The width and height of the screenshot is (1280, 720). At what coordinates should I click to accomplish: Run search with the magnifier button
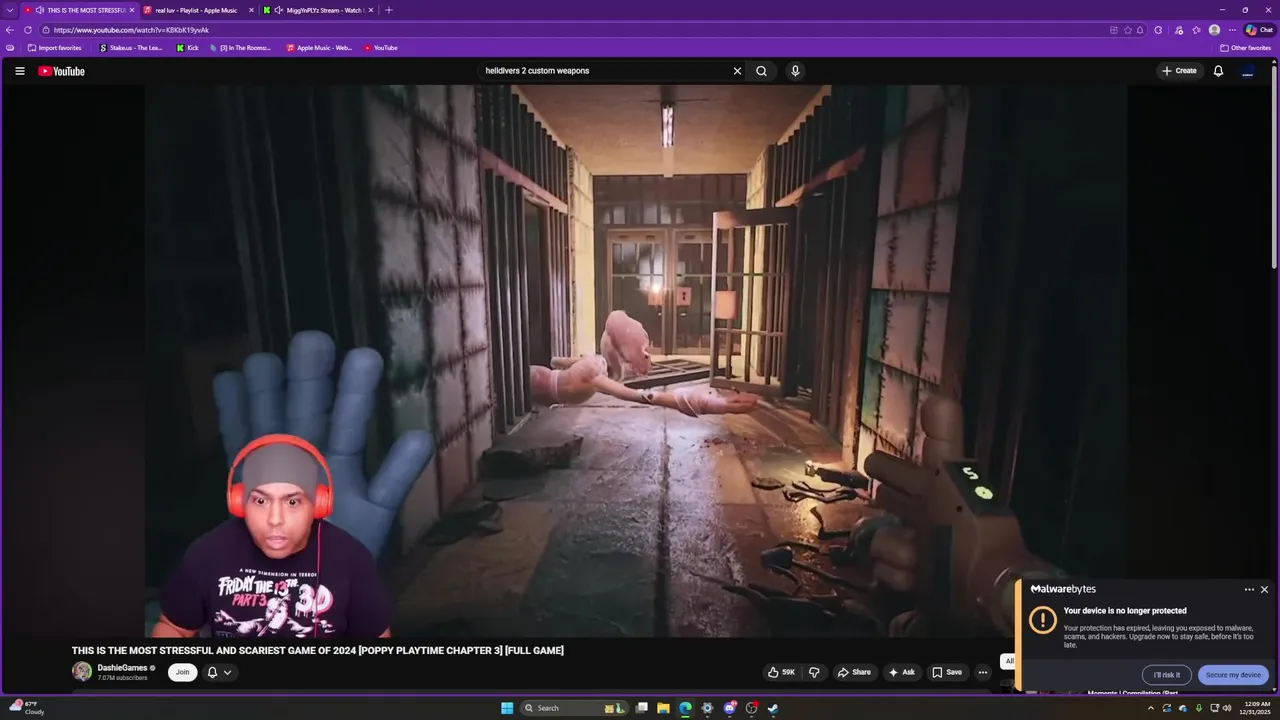(761, 71)
